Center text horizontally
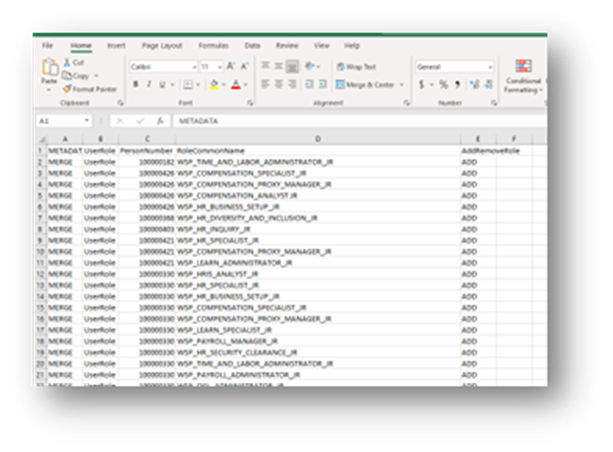 pos(279,84)
